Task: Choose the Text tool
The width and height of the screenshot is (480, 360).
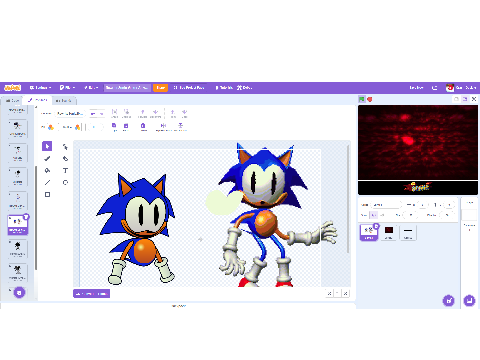Action: tap(65, 170)
